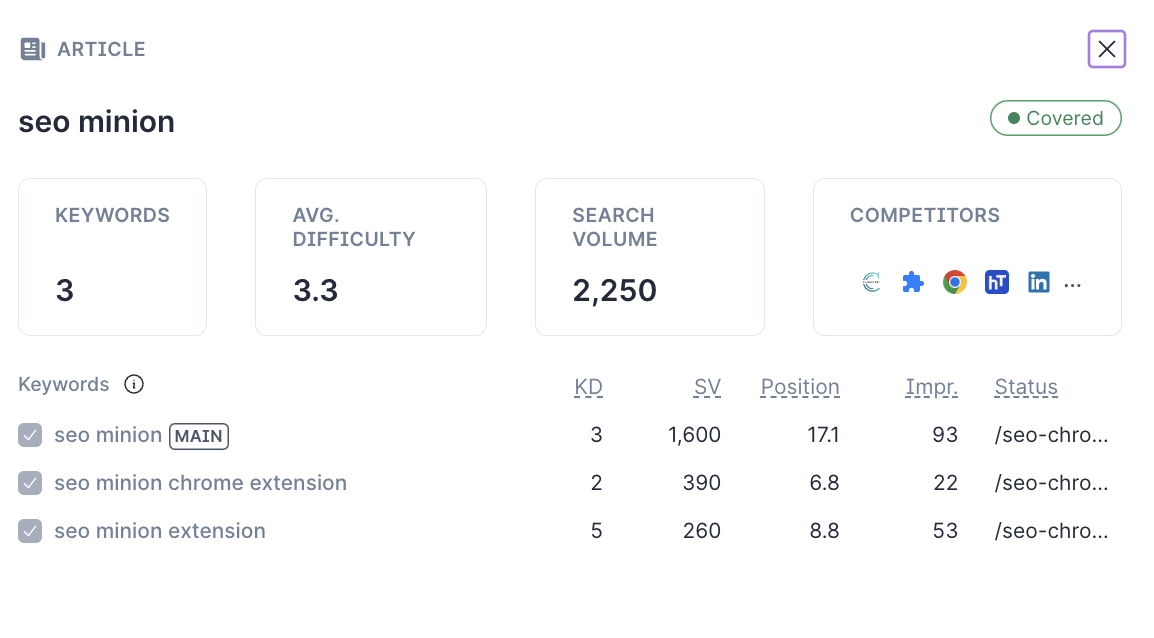Click the blue hT competitor icon

coord(997,283)
